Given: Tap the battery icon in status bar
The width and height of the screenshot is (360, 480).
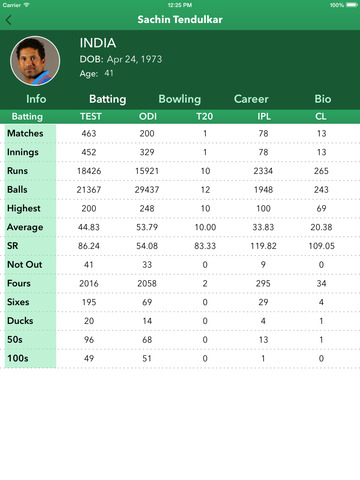Looking at the screenshot, I should (x=352, y=5).
